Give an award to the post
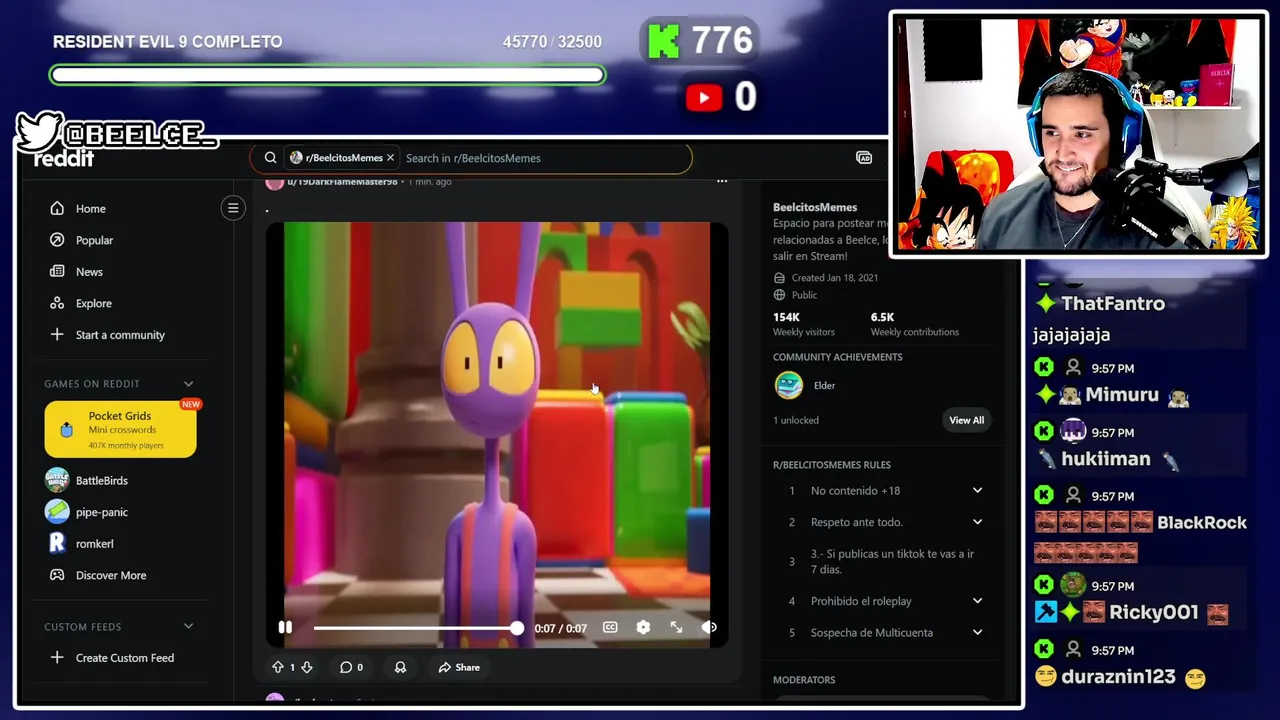This screenshot has height=720, width=1280. [400, 667]
